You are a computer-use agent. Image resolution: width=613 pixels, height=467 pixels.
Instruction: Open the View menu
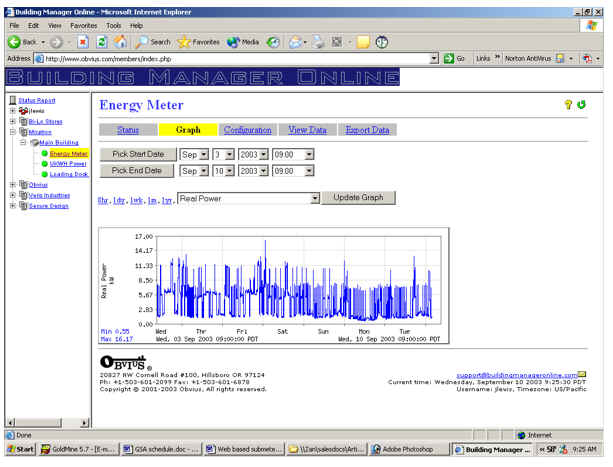pyautogui.click(x=54, y=26)
